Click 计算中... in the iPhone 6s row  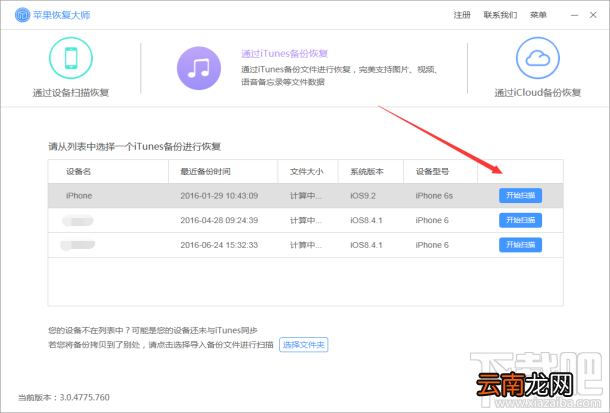point(306,196)
